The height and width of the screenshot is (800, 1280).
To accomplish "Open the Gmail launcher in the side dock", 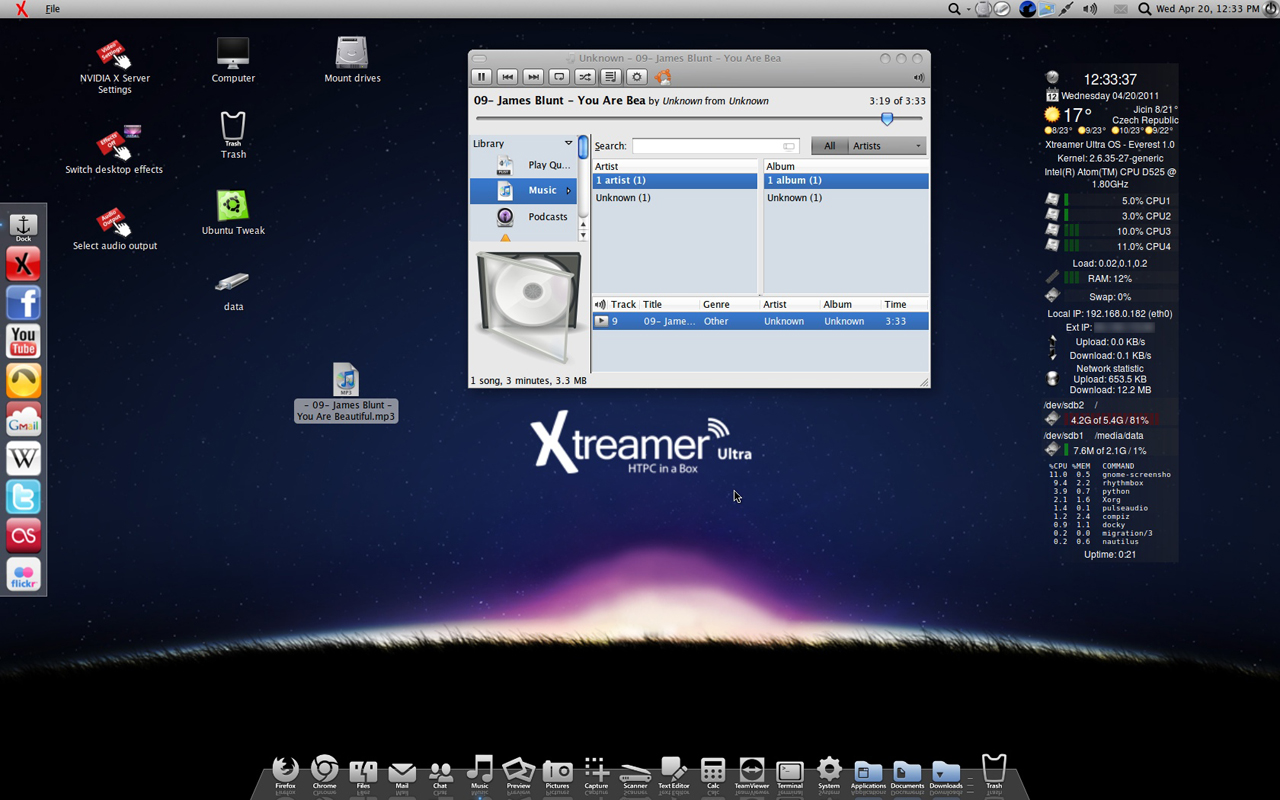I will [23, 420].
